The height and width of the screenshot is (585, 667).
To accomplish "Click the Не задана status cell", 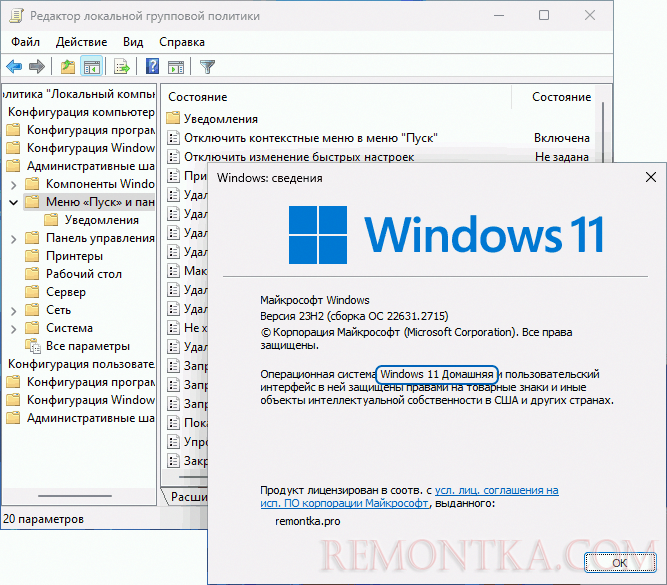I will [562, 157].
